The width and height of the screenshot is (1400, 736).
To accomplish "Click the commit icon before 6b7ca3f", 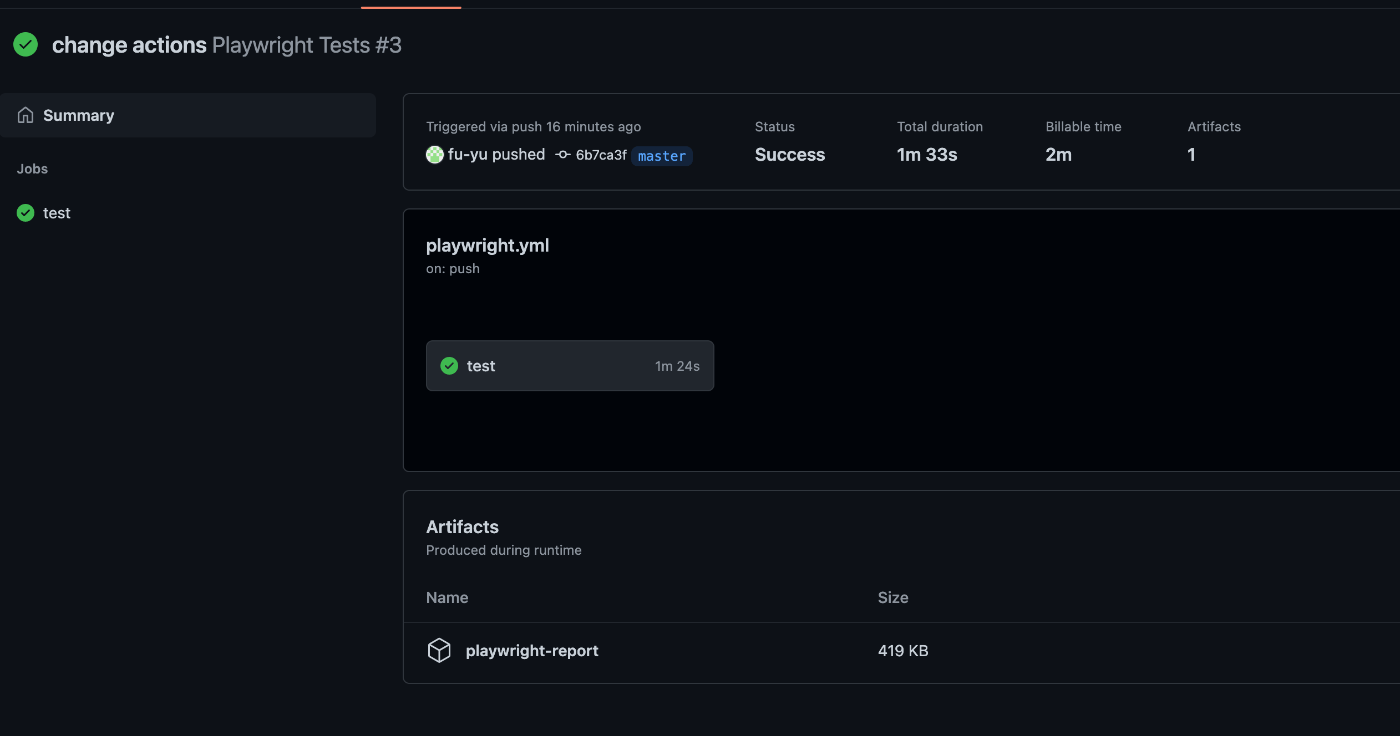I will coord(563,155).
